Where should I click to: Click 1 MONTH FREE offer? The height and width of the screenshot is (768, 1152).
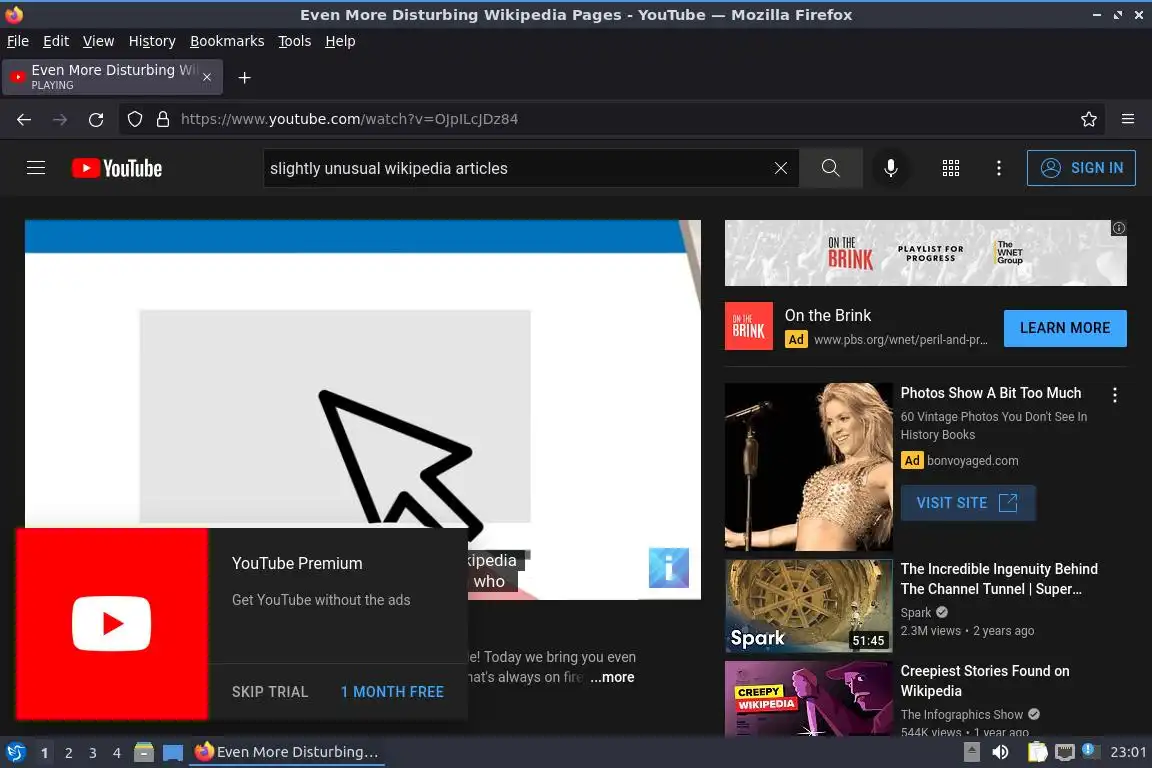pyautogui.click(x=392, y=692)
